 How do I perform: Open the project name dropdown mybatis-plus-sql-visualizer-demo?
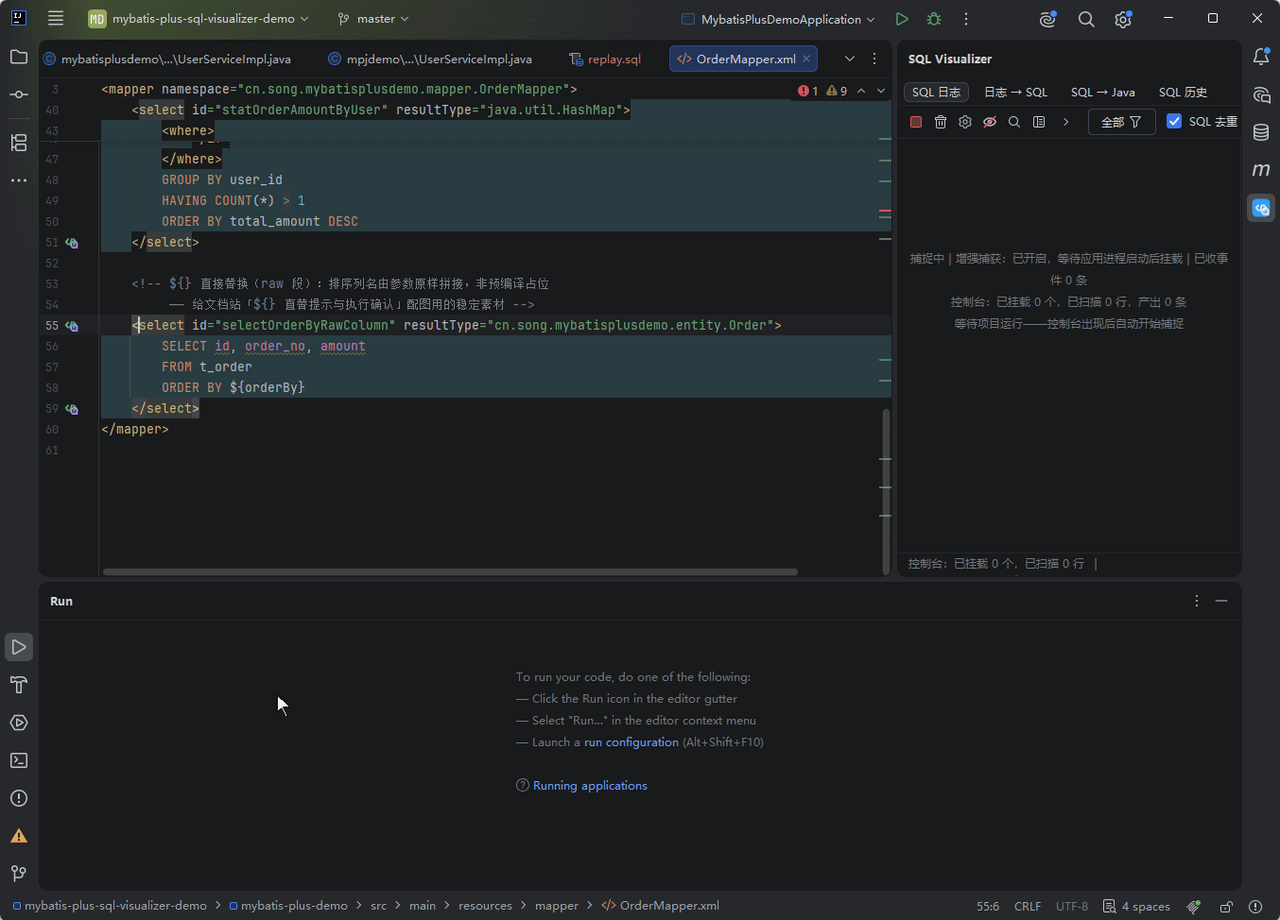[x=199, y=19]
